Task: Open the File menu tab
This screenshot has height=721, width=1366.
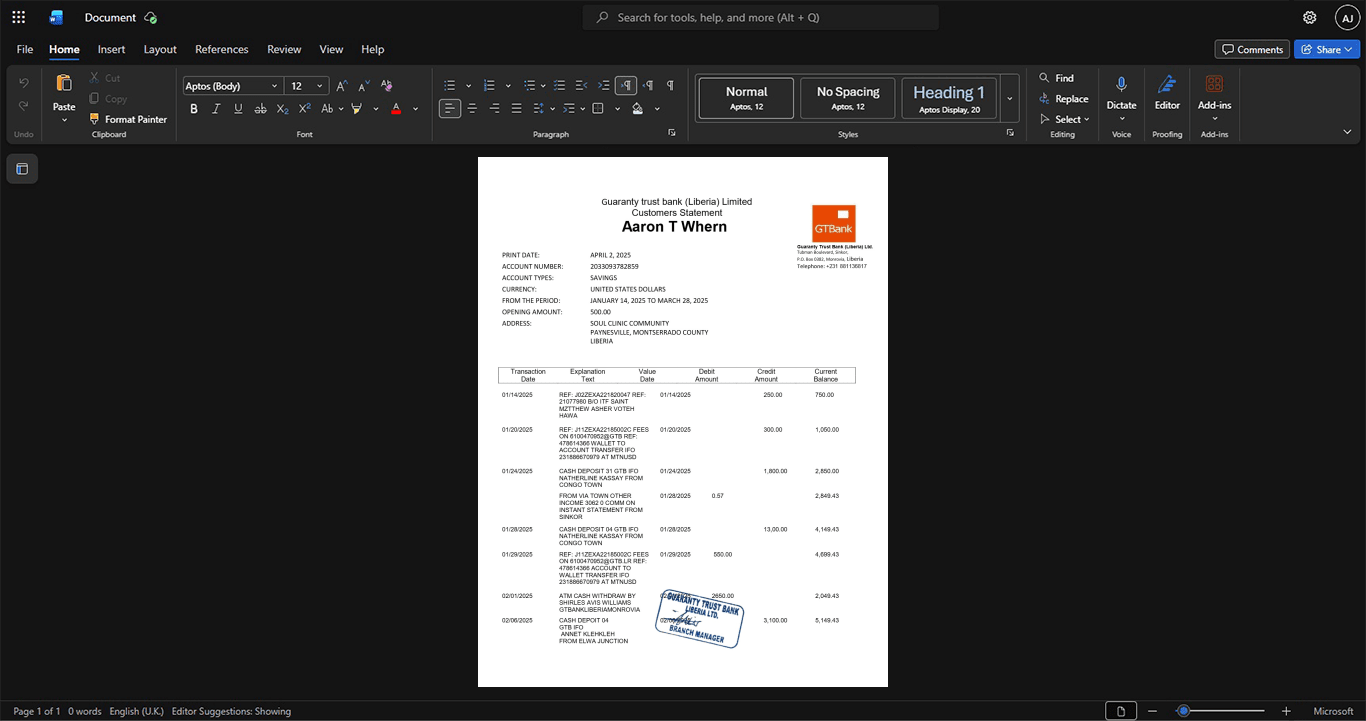Action: (25, 49)
